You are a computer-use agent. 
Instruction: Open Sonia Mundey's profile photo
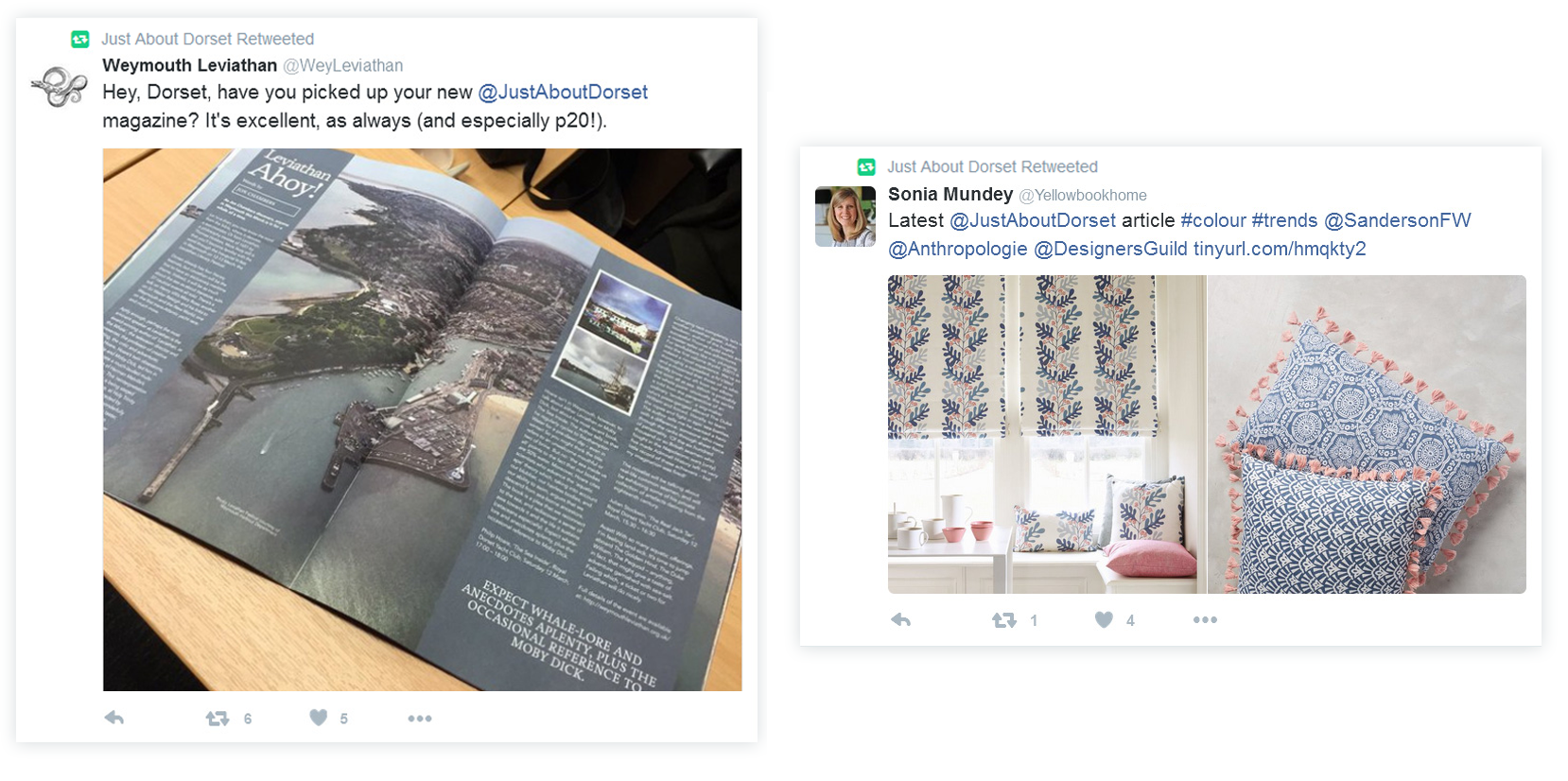click(845, 217)
